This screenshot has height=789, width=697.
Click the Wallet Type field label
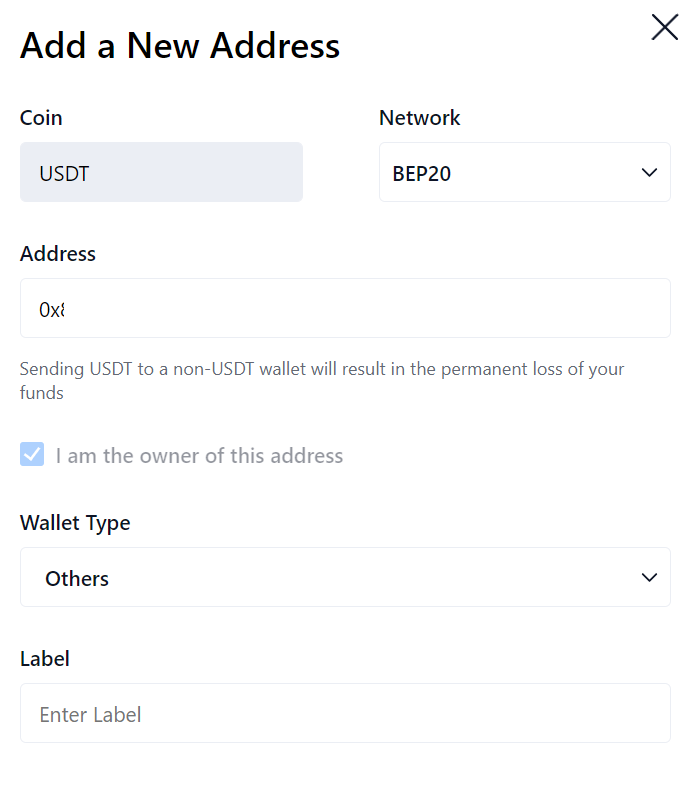pos(75,522)
